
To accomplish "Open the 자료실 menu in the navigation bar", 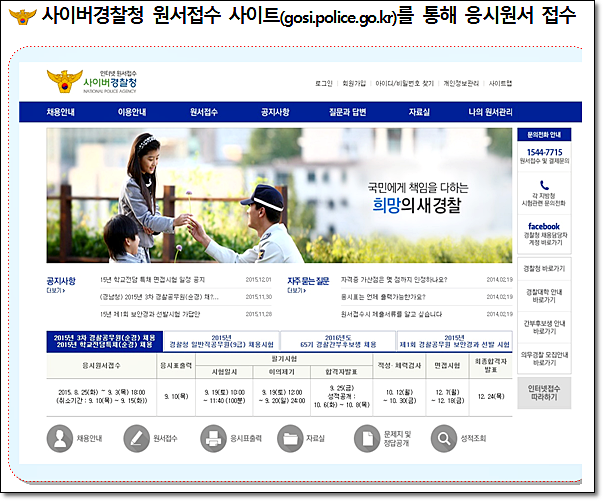I will (x=419, y=112).
